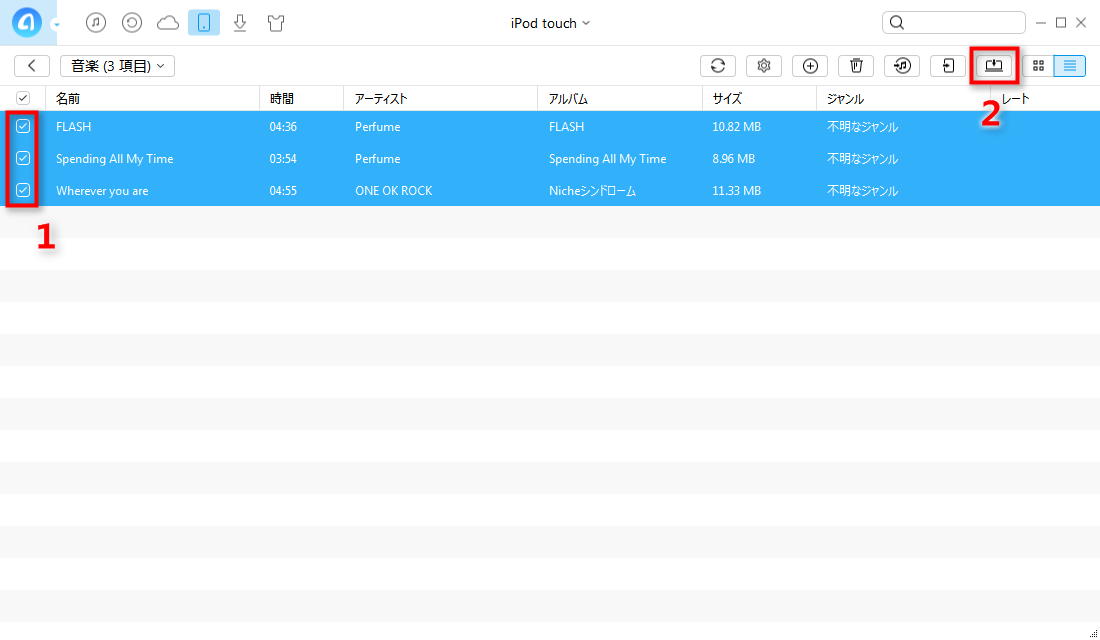Screen dimensions: 1100x640
Task: Click Perfume artist in Spending All My Time row
Action: tap(377, 159)
